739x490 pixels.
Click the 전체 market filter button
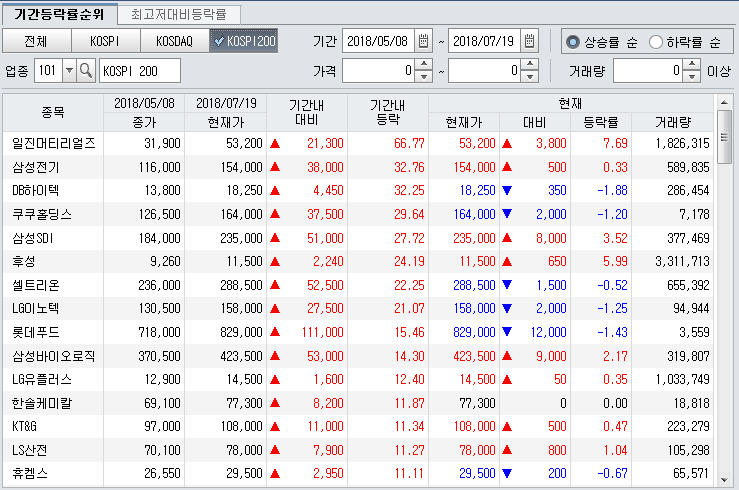click(x=35, y=41)
